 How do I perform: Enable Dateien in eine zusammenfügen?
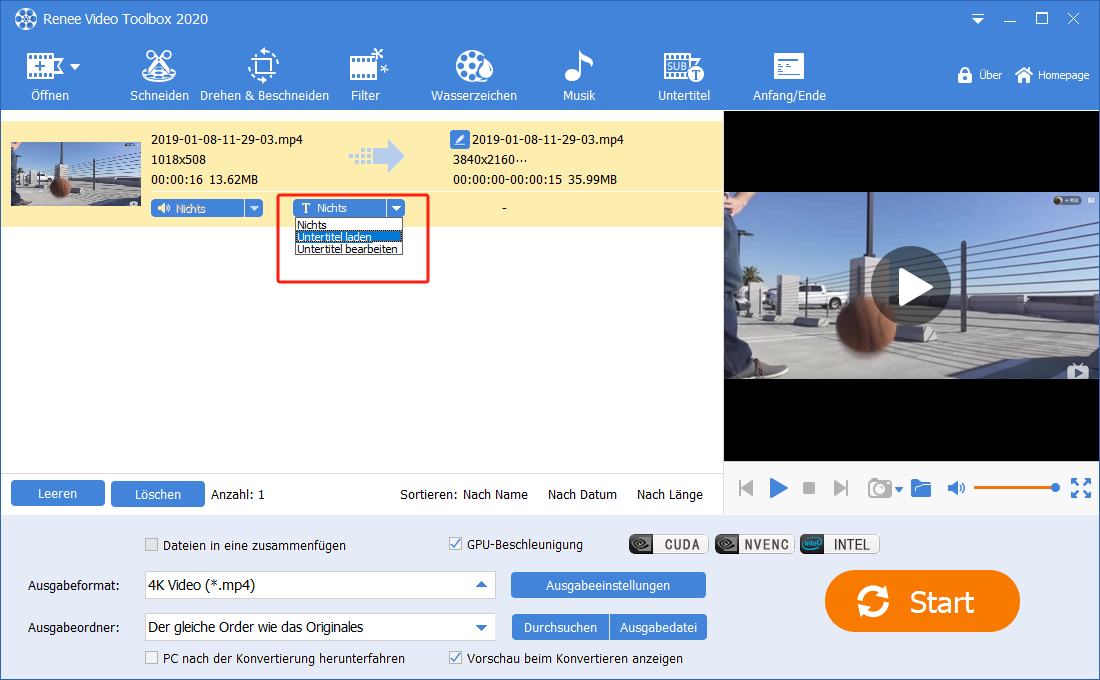click(151, 545)
